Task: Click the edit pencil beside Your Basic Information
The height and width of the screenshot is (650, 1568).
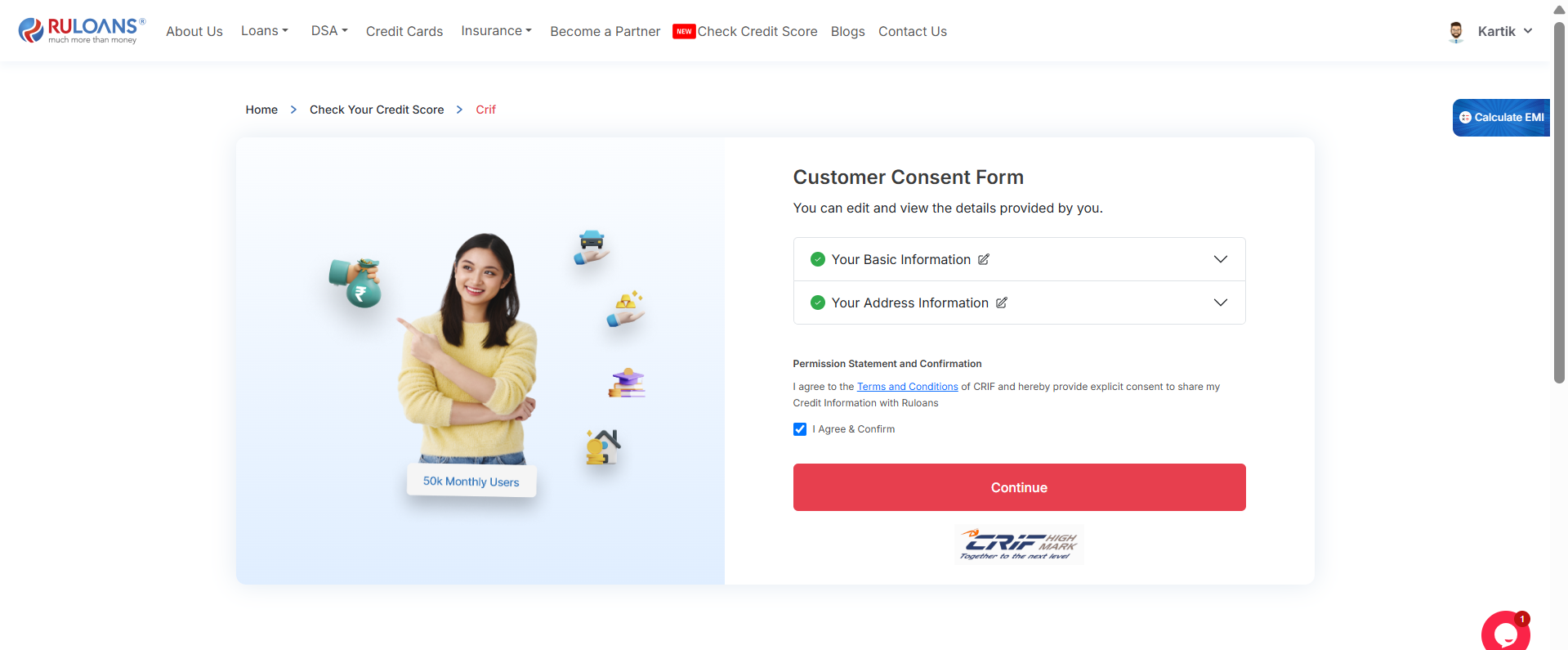Action: tap(984, 259)
